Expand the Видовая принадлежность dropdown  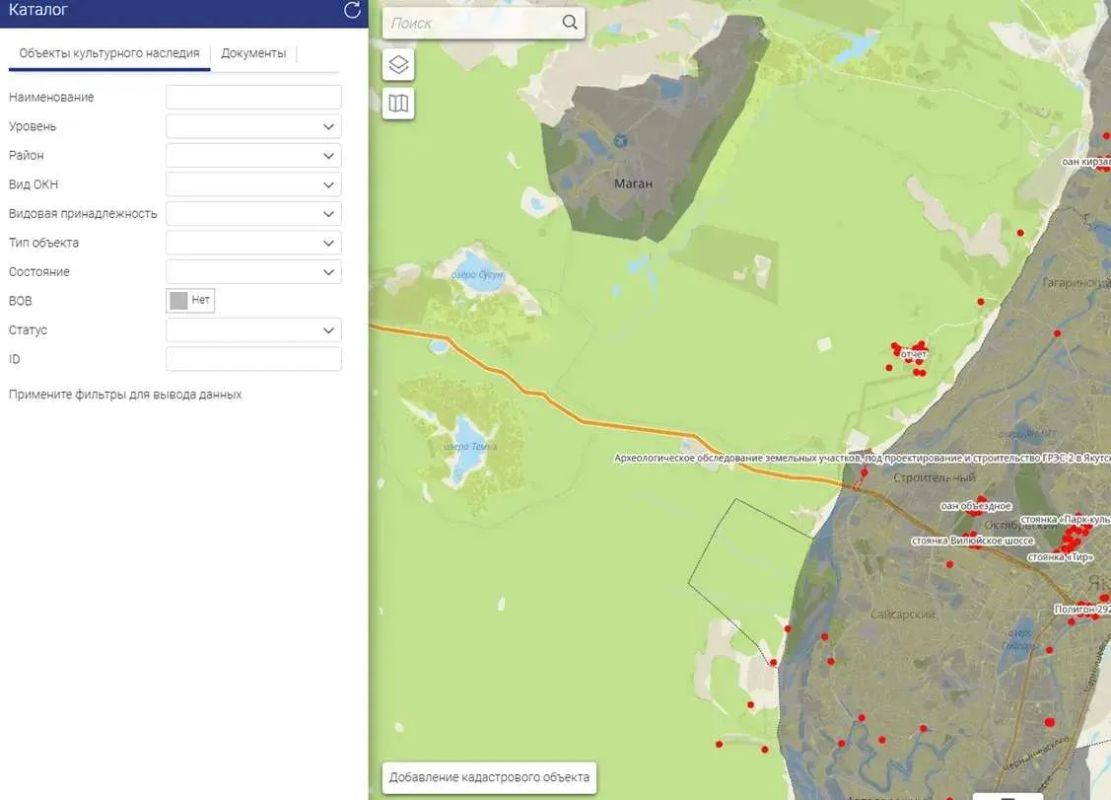(254, 214)
